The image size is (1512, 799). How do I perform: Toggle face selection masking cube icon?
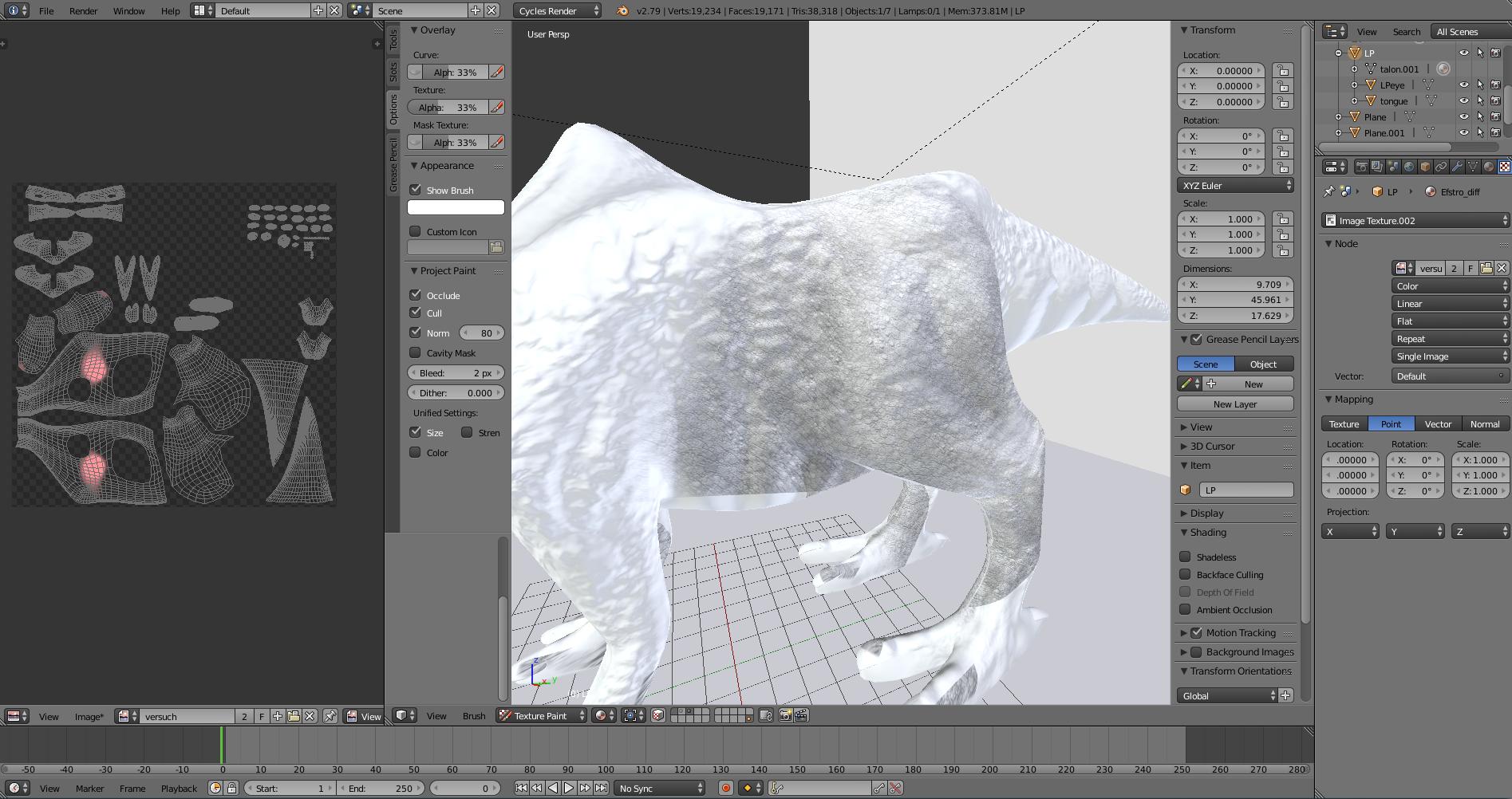click(658, 715)
